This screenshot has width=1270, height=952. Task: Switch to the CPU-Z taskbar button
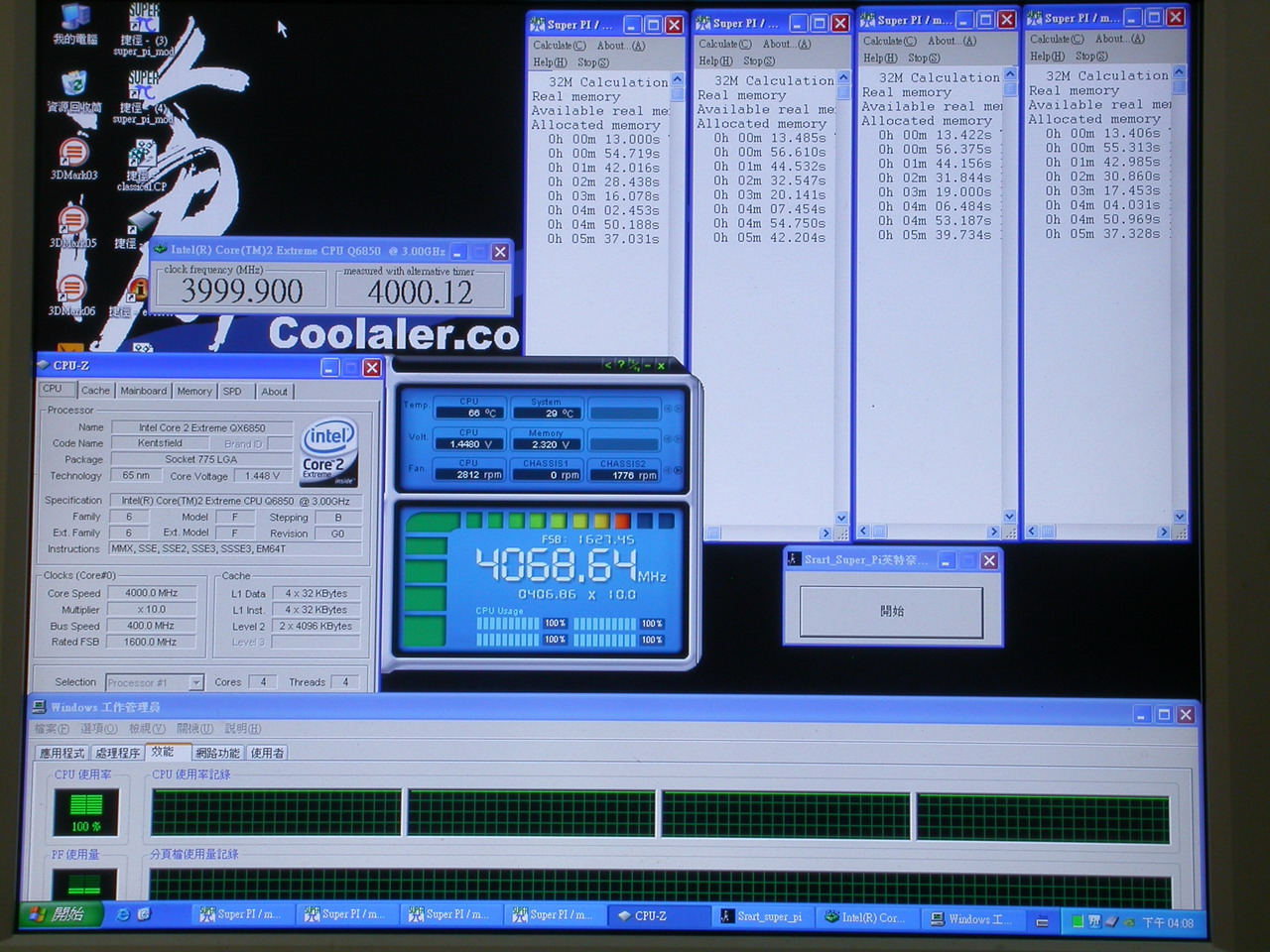[657, 916]
